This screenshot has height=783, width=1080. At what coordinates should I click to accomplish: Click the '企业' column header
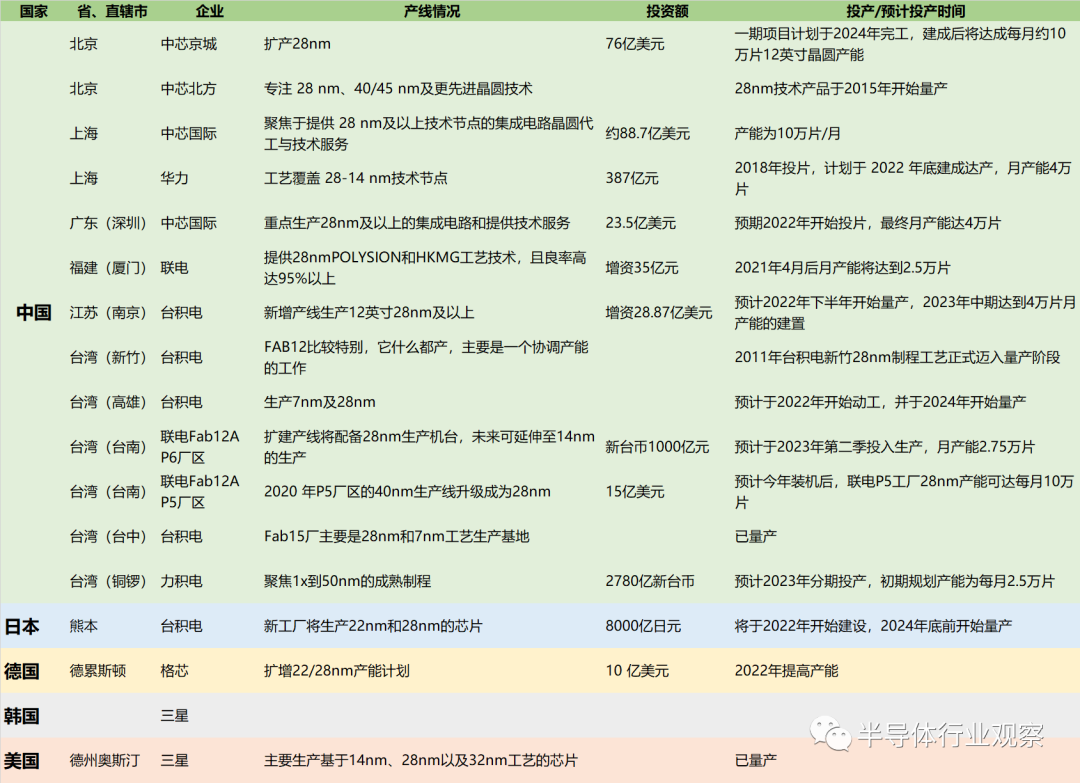[209, 11]
